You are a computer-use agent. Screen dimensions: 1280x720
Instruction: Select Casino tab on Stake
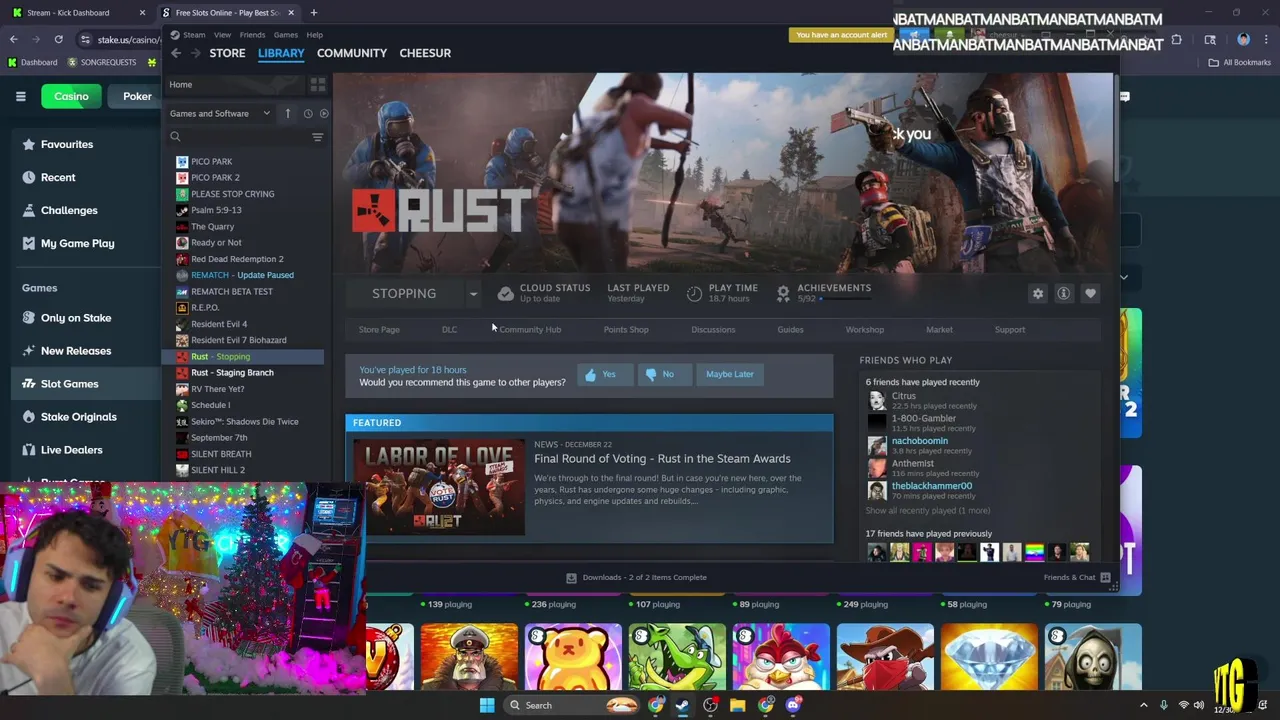(71, 96)
